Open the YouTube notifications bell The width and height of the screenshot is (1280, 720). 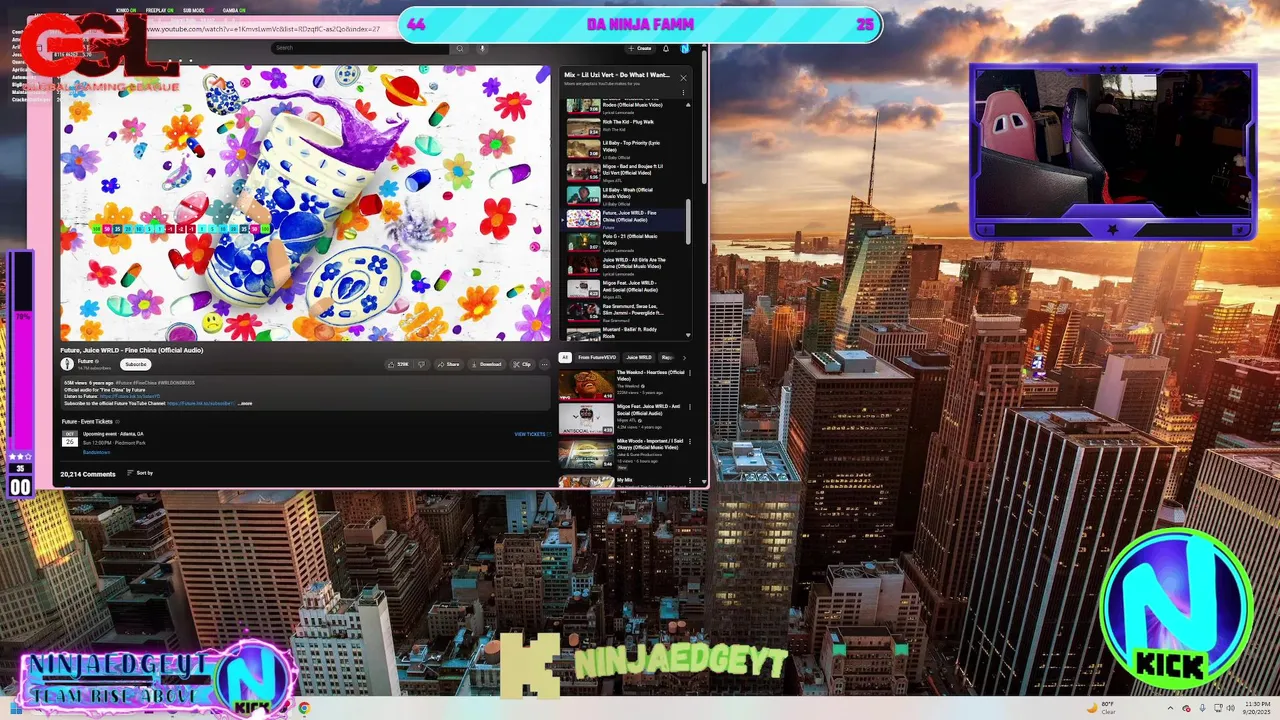666,48
